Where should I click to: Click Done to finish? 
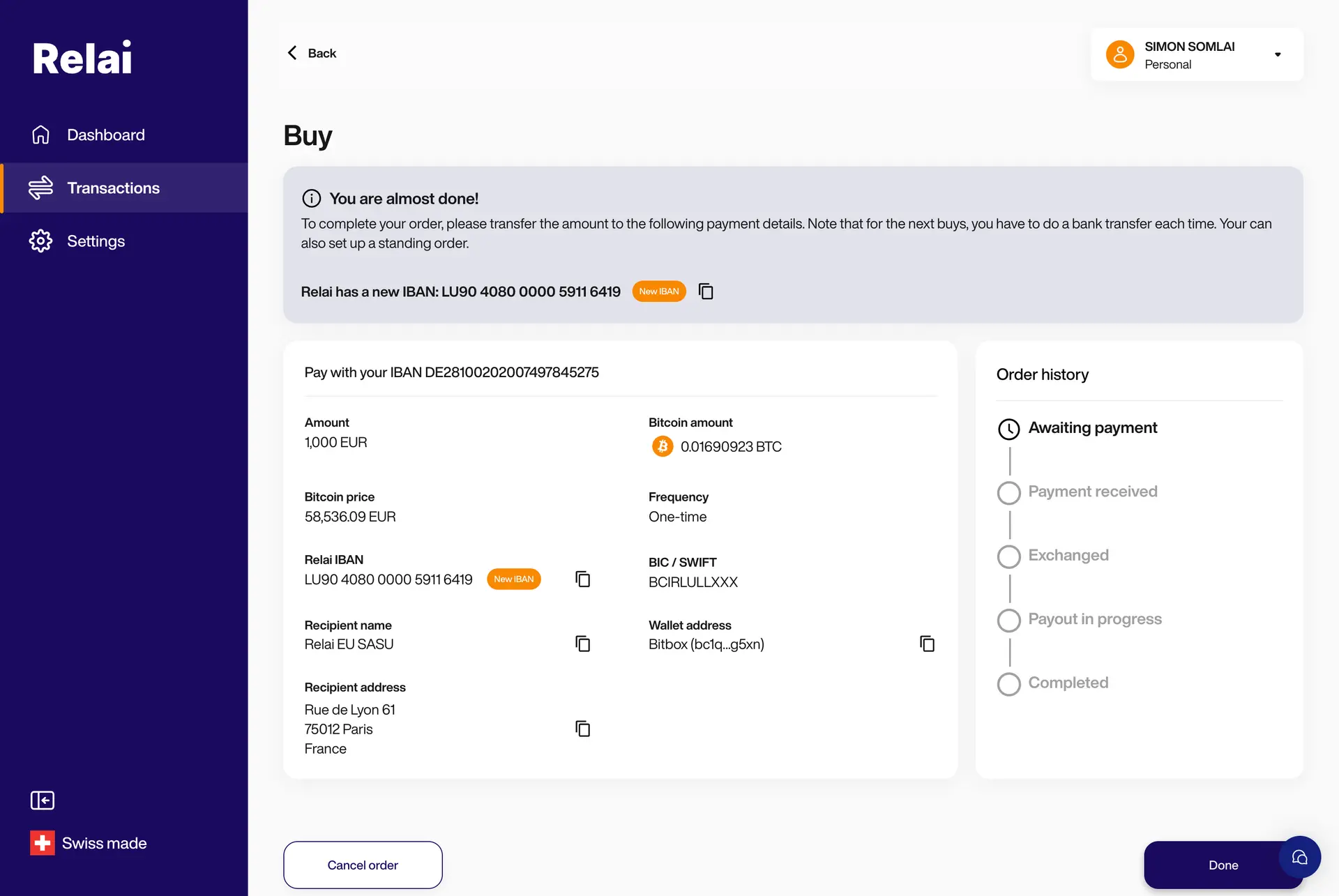tap(1223, 865)
